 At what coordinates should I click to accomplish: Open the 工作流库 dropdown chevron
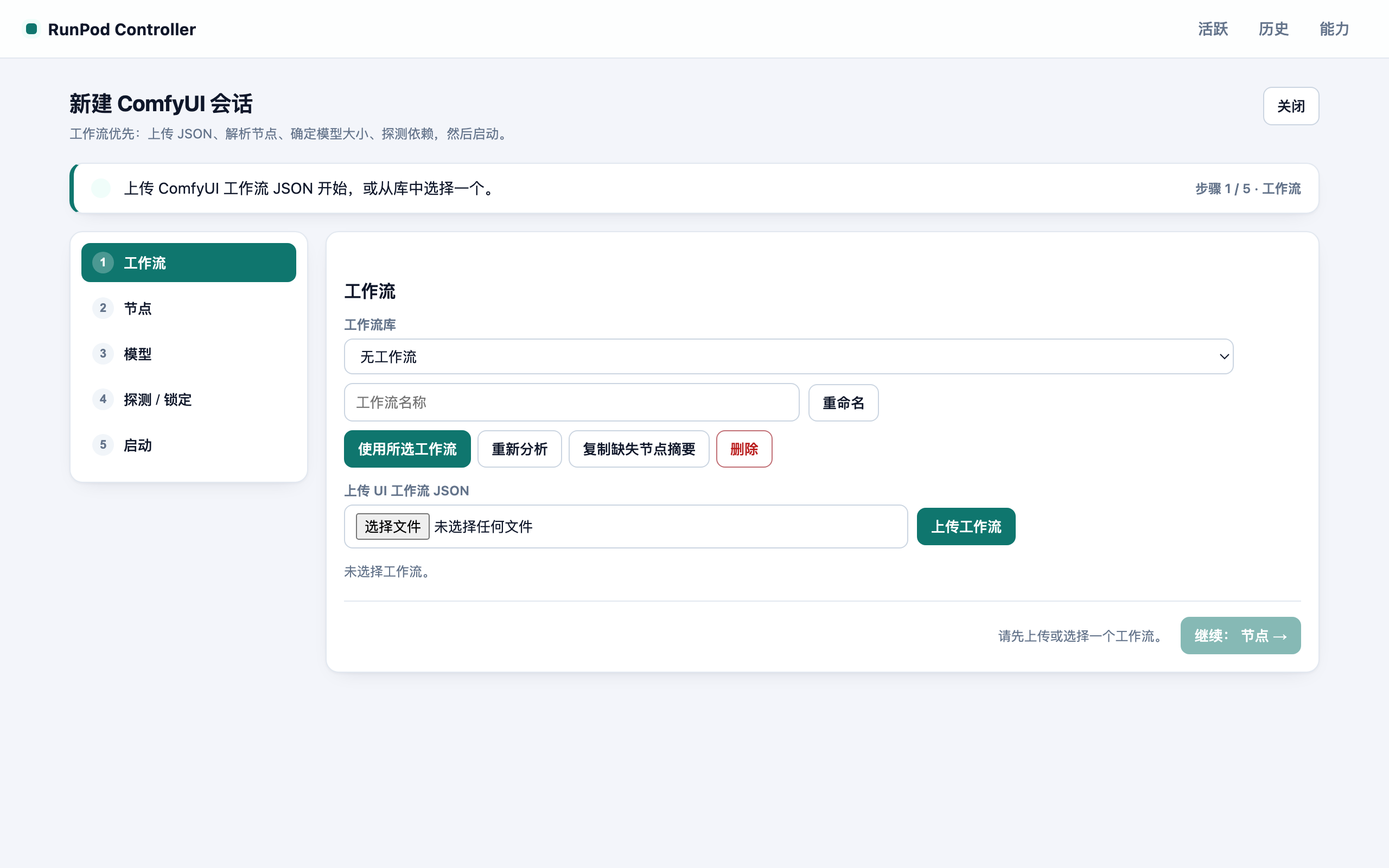click(1224, 356)
